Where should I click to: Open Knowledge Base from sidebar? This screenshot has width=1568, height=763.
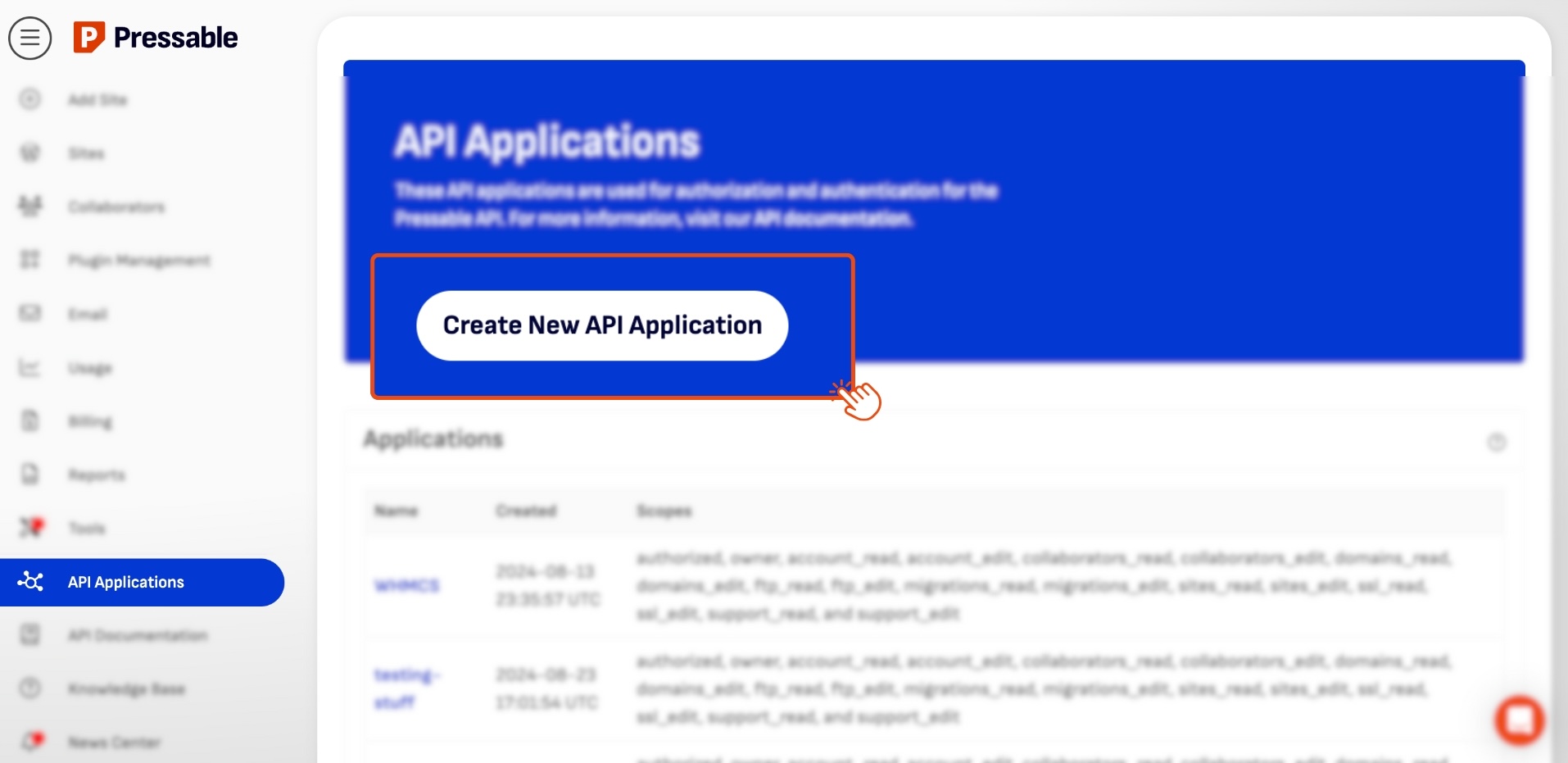point(126,689)
